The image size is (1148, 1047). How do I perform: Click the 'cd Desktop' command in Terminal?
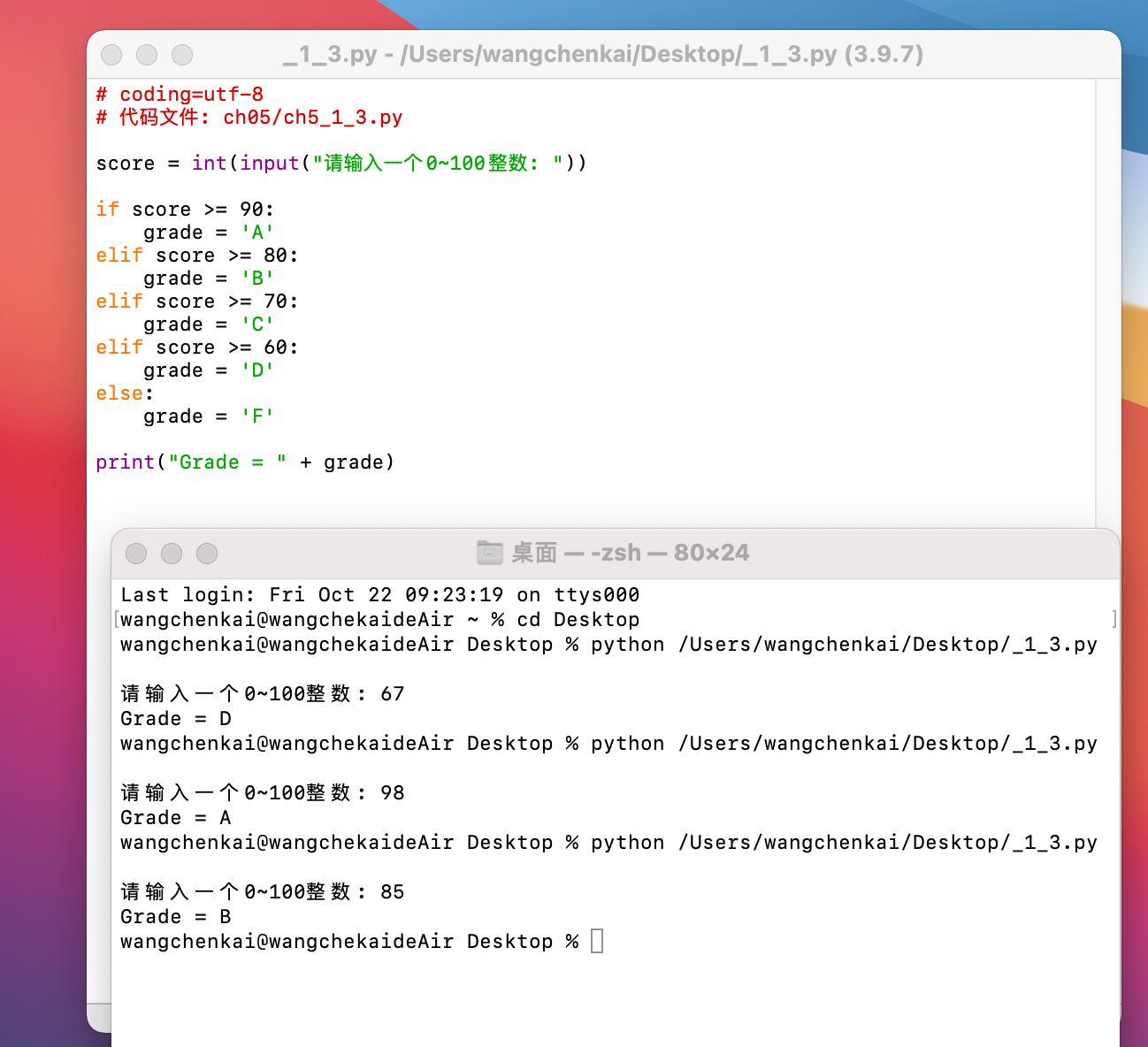click(578, 620)
